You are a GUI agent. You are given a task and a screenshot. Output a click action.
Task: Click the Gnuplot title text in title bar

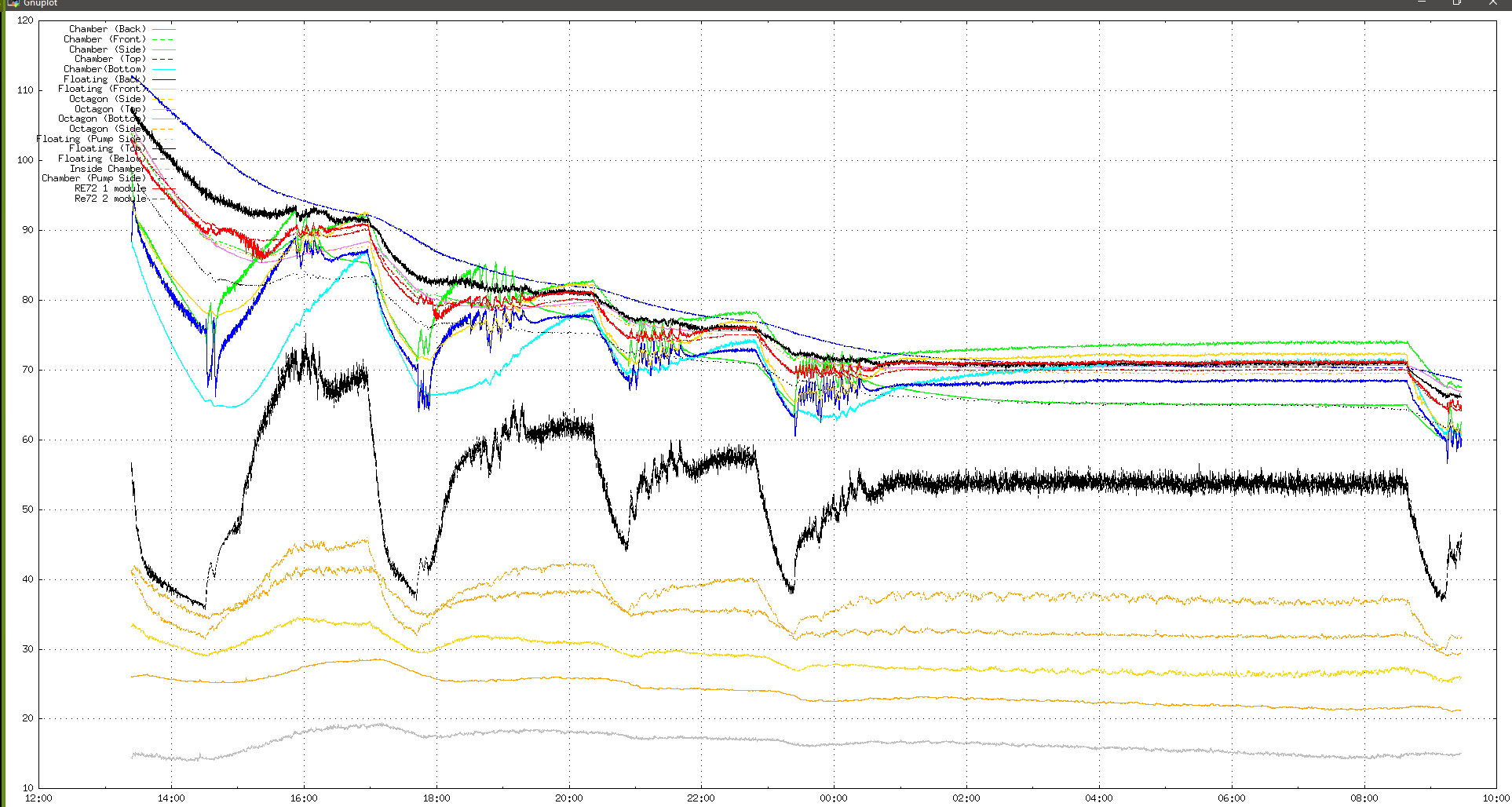coord(40,3)
